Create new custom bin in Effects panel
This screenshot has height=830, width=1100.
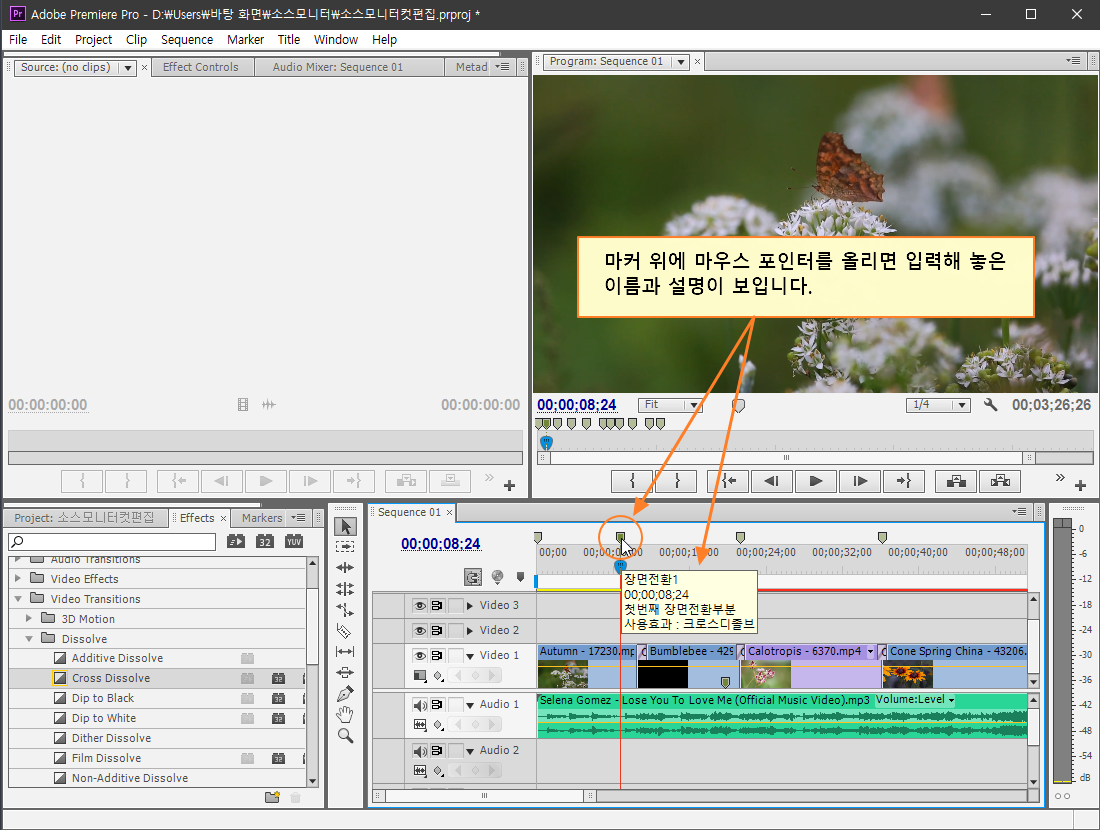(272, 797)
